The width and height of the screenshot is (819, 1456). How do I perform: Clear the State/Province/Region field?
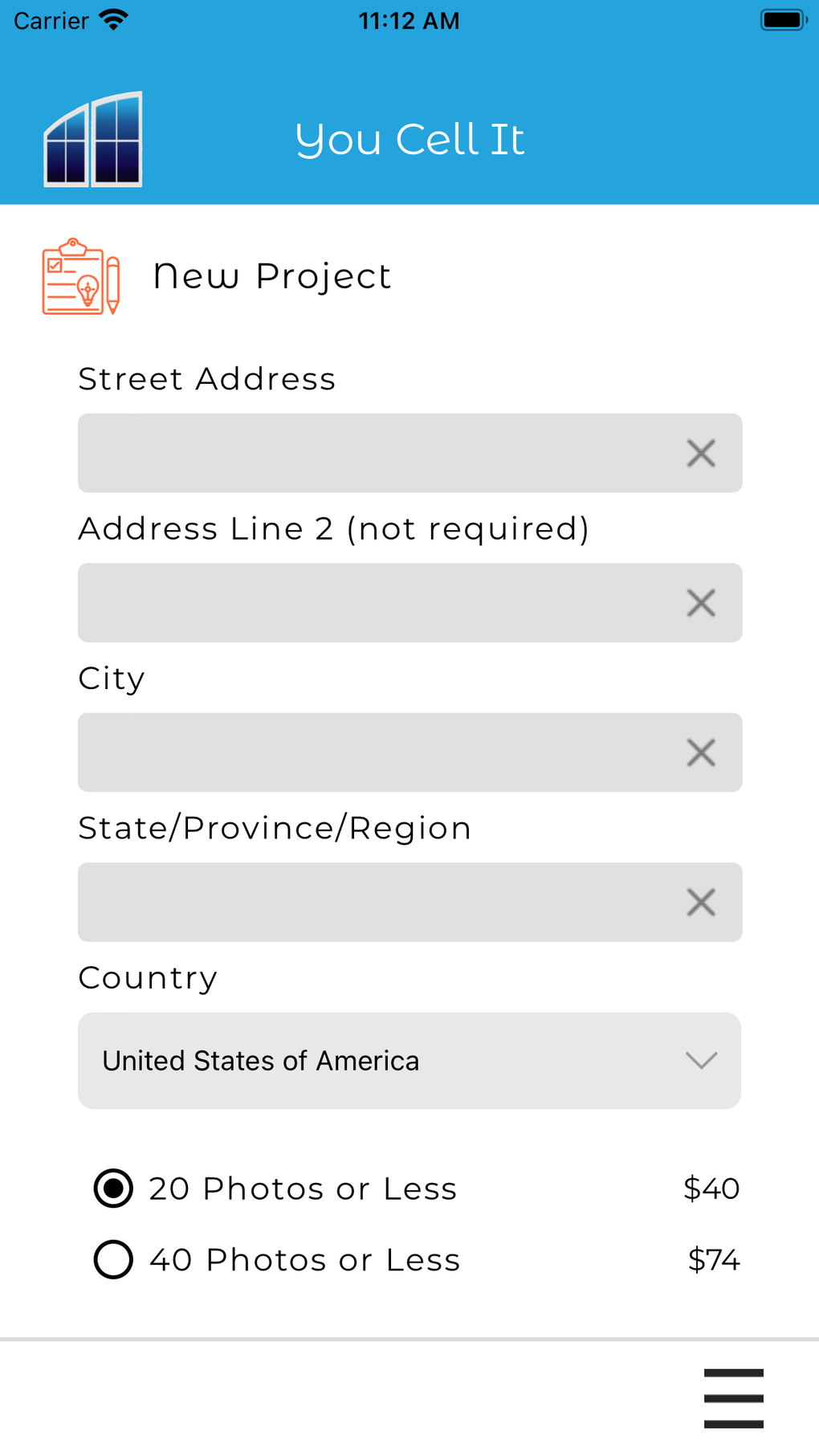pyautogui.click(x=701, y=903)
